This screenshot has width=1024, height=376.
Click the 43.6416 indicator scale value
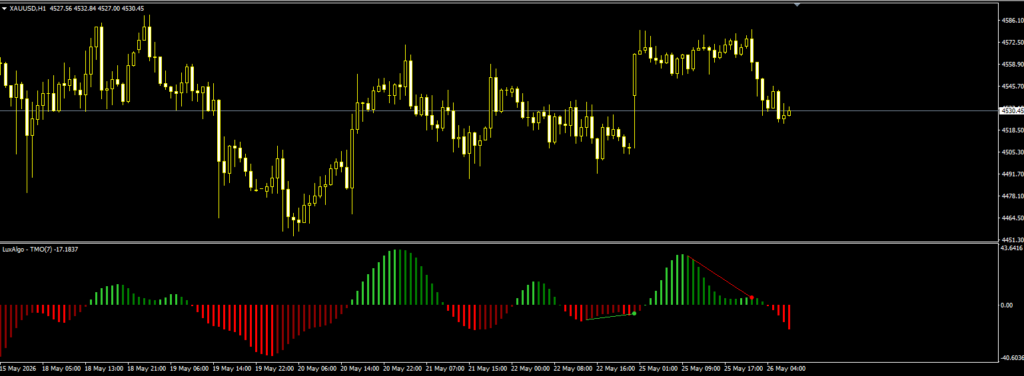(x=1011, y=248)
